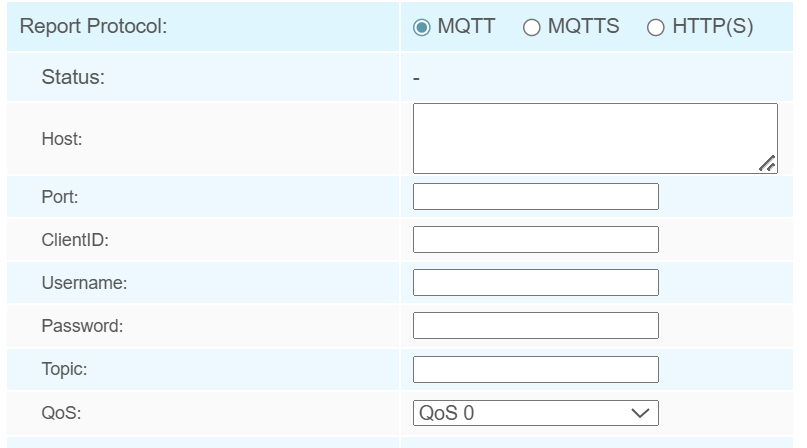
Task: Click the "Status:" label text
Action: click(73, 77)
